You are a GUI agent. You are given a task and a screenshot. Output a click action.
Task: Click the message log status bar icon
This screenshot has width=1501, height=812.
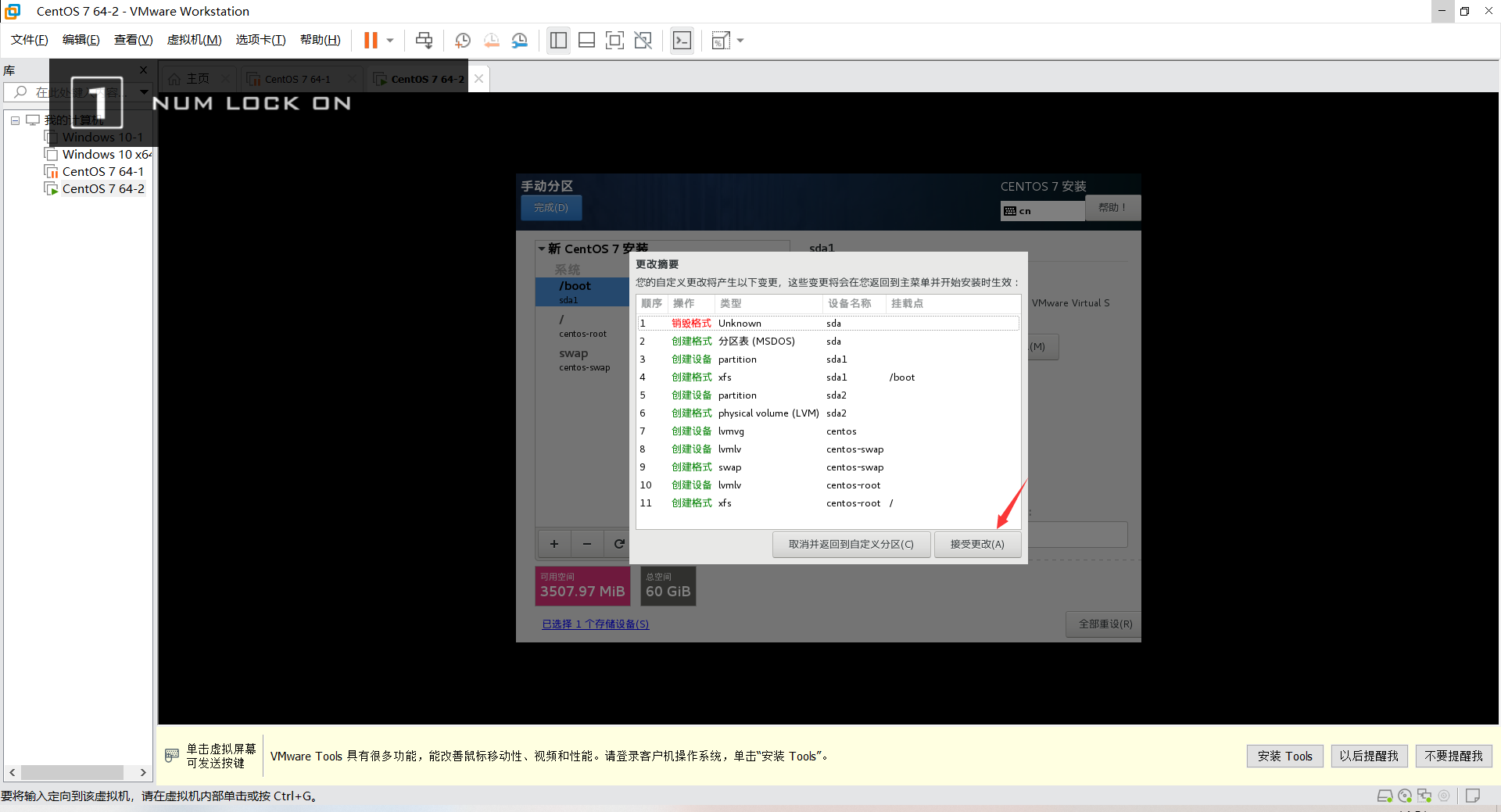(x=1473, y=796)
